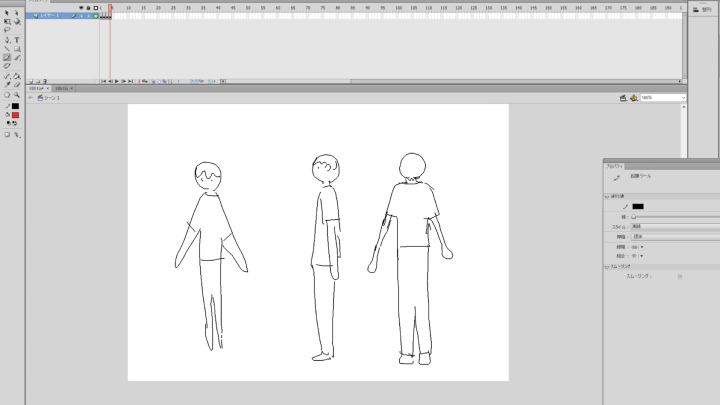This screenshot has height=405, width=720.
Task: Toggle lock for all layers
Action: pyautogui.click(x=88, y=8)
